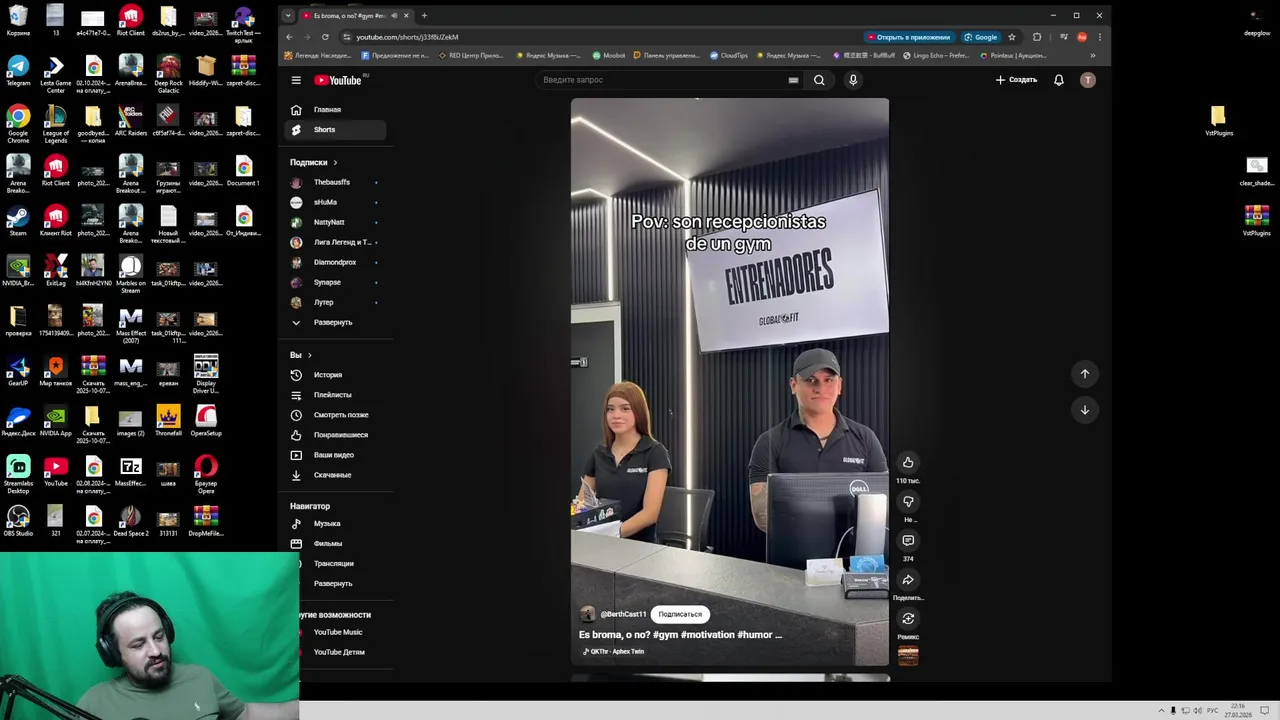1280x720 pixels.
Task: Open Фильмы in Навигатор
Action: [335, 543]
